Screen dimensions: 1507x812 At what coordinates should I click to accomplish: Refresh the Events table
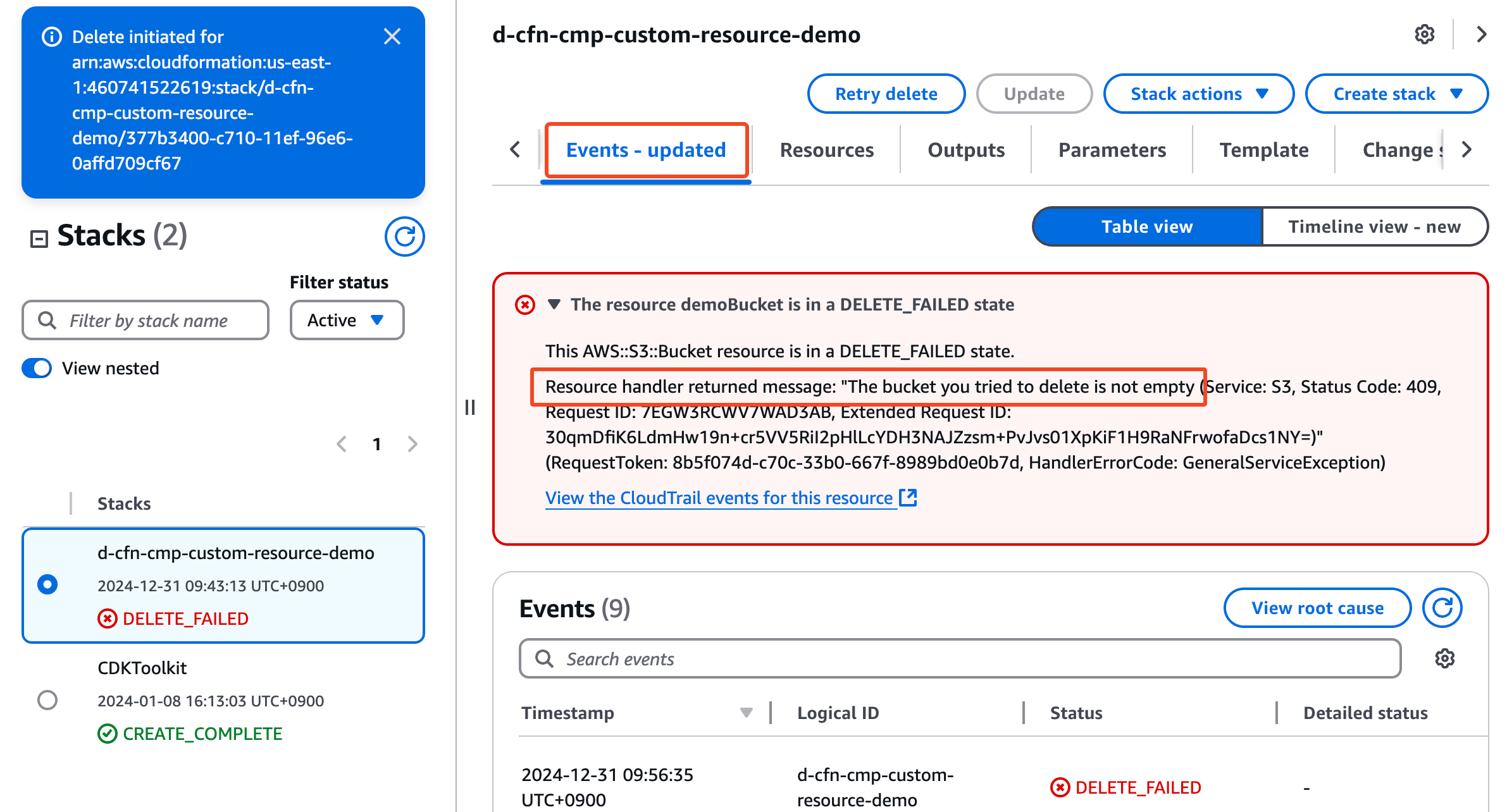point(1442,608)
